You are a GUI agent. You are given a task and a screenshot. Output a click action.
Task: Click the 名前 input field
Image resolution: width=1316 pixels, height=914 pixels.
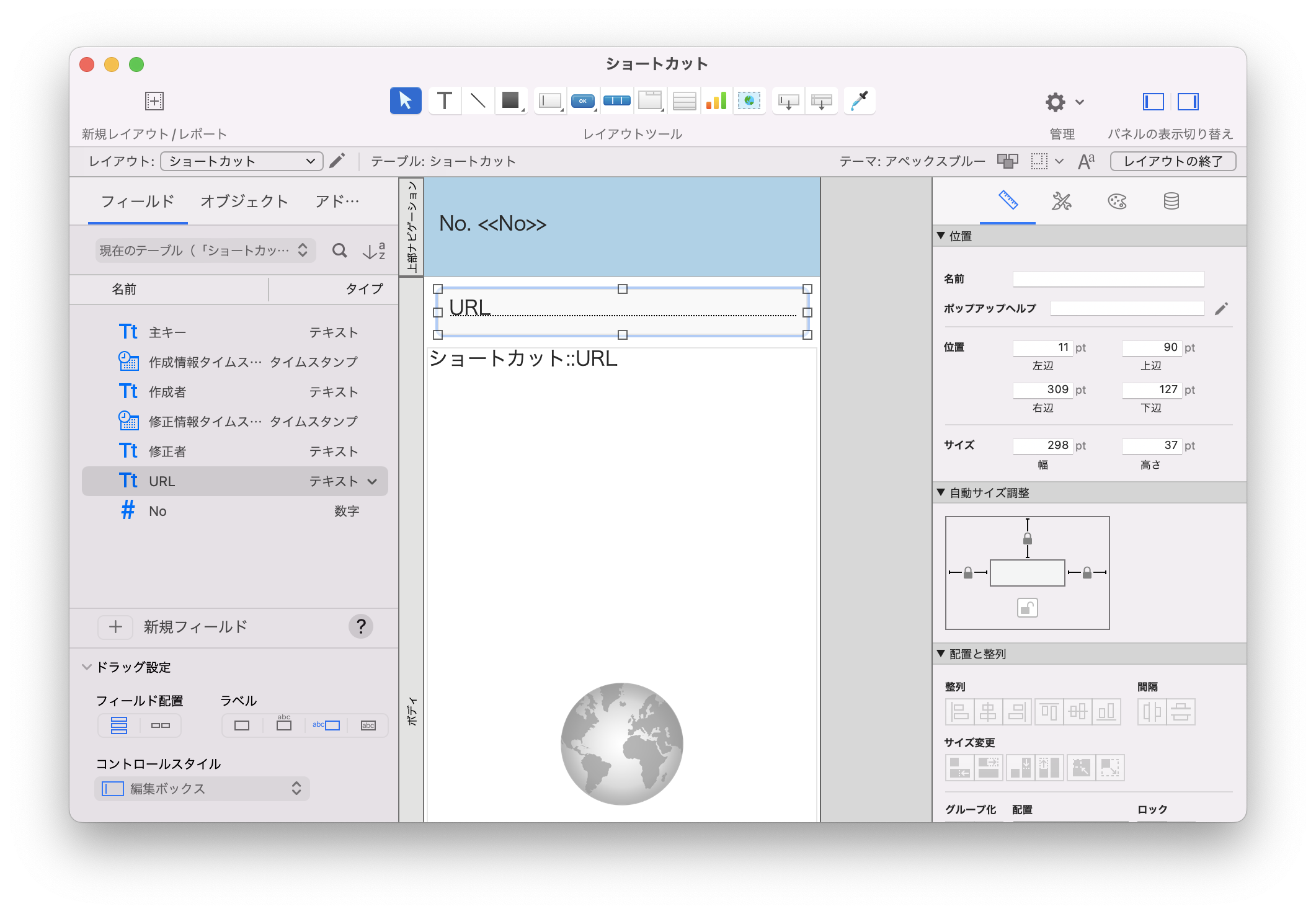click(x=1108, y=279)
